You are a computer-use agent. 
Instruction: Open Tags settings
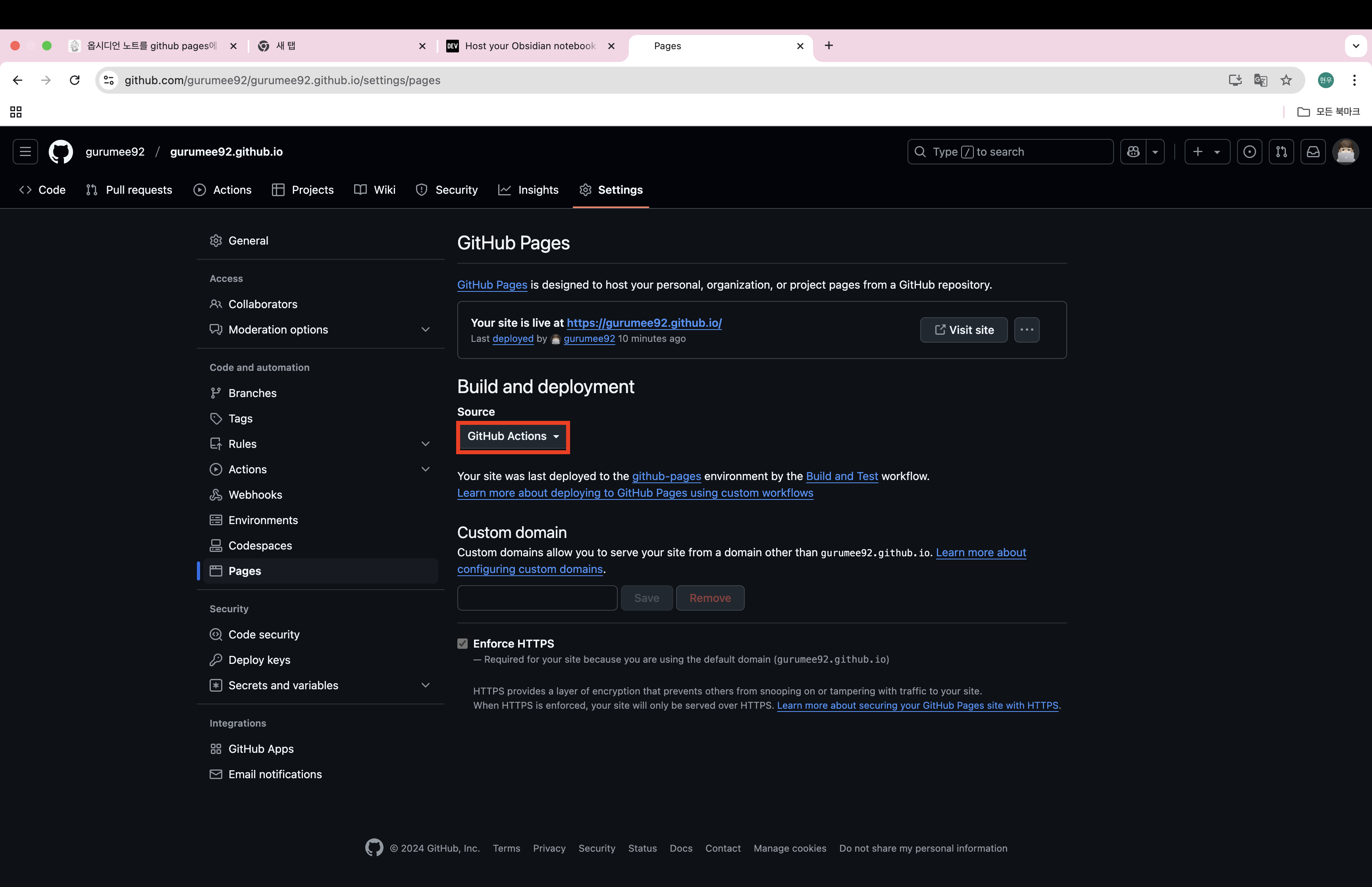tap(321, 418)
